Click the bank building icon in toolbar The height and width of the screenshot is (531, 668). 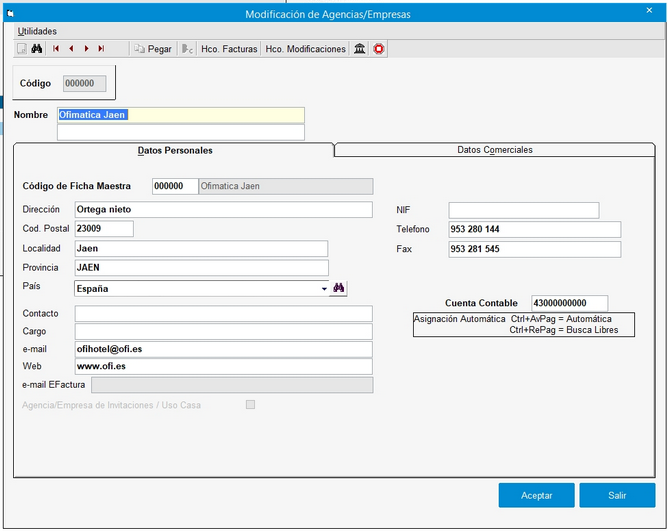(x=360, y=49)
